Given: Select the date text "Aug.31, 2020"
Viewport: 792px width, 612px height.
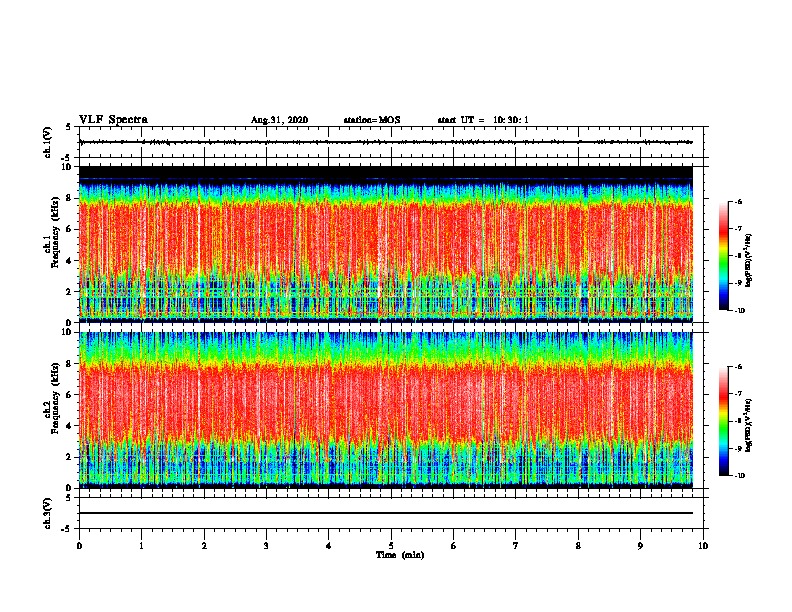Looking at the screenshot, I should 279,120.
